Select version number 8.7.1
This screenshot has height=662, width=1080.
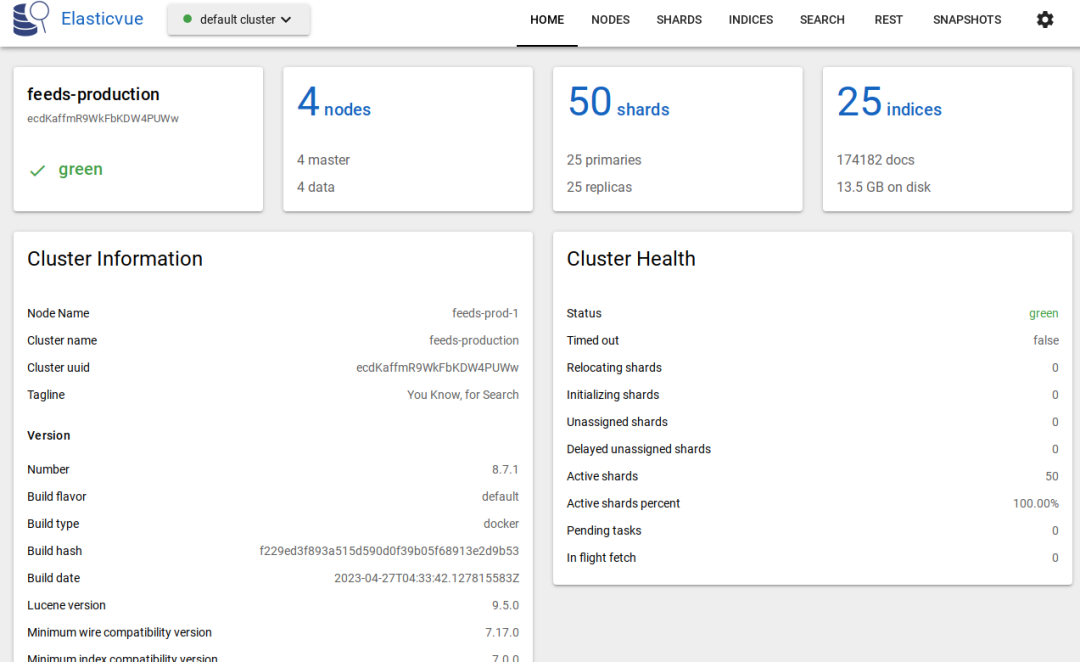505,470
